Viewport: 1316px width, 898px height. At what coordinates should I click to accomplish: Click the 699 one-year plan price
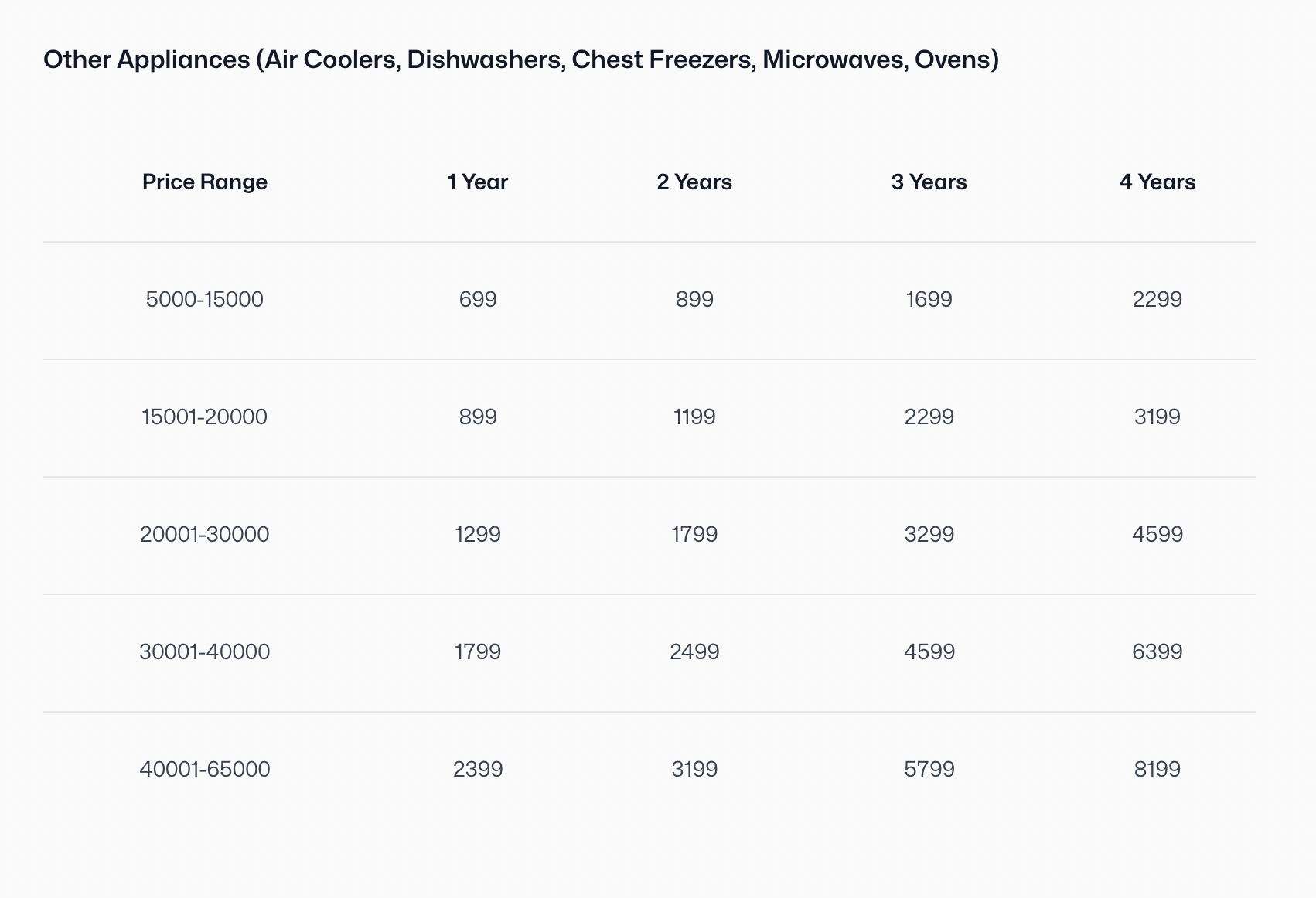pos(477,299)
